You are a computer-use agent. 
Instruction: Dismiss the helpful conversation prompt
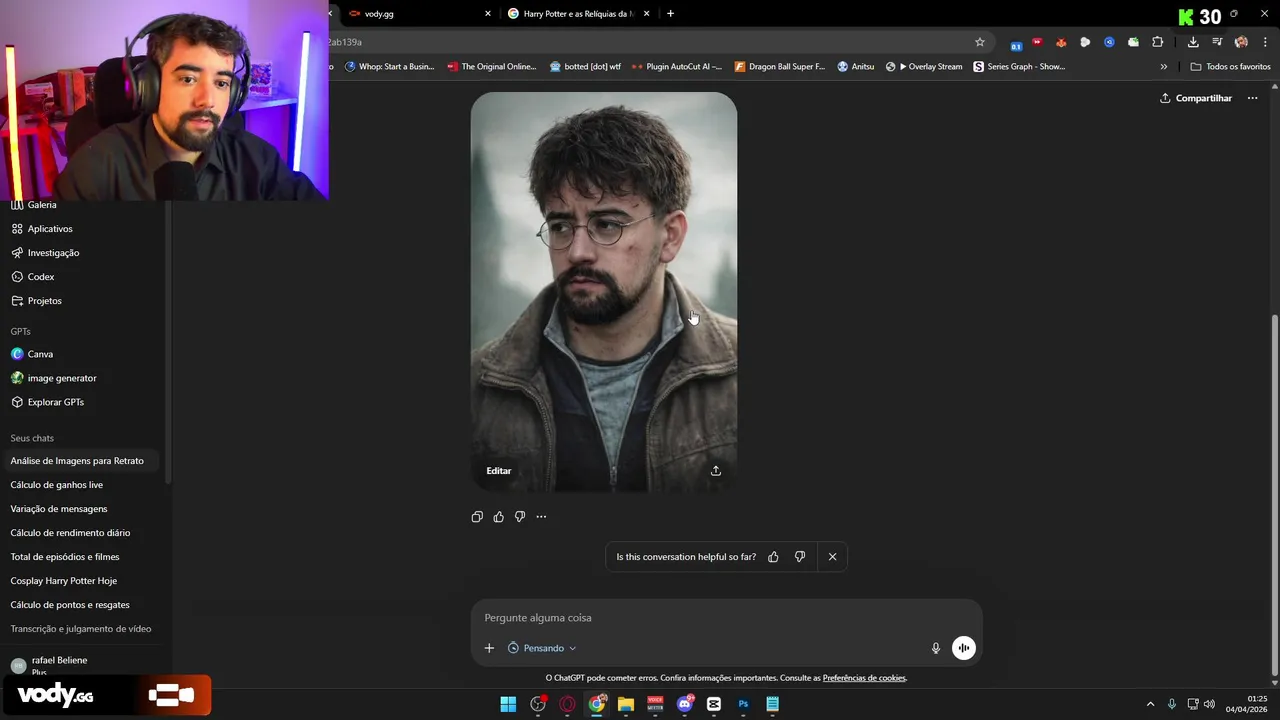click(832, 557)
